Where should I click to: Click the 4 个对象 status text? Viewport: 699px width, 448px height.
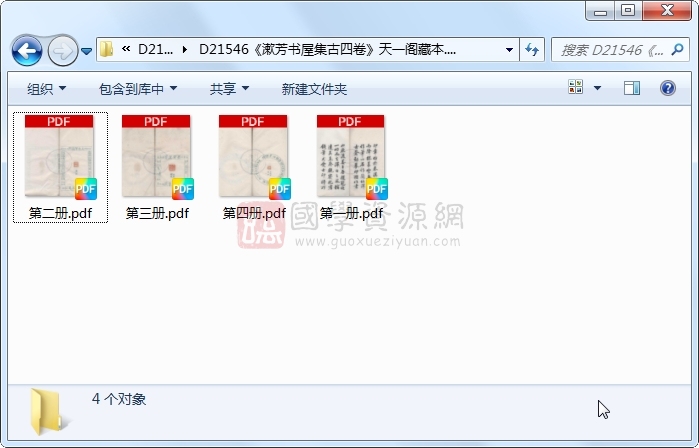tap(119, 399)
